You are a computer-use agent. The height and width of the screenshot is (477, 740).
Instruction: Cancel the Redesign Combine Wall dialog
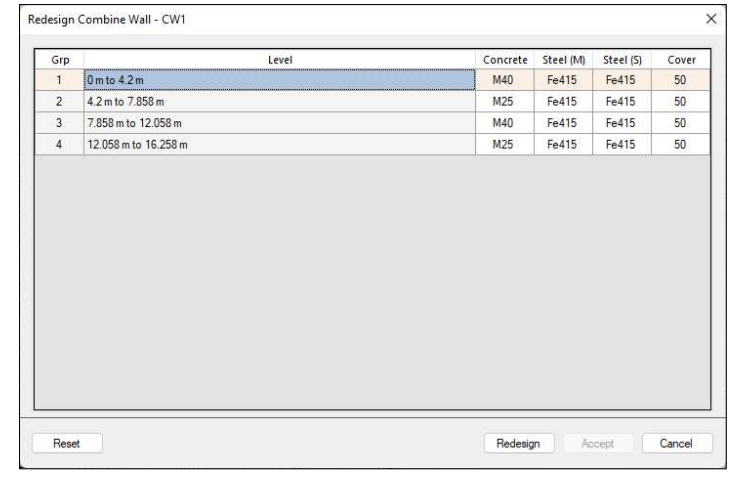click(677, 443)
